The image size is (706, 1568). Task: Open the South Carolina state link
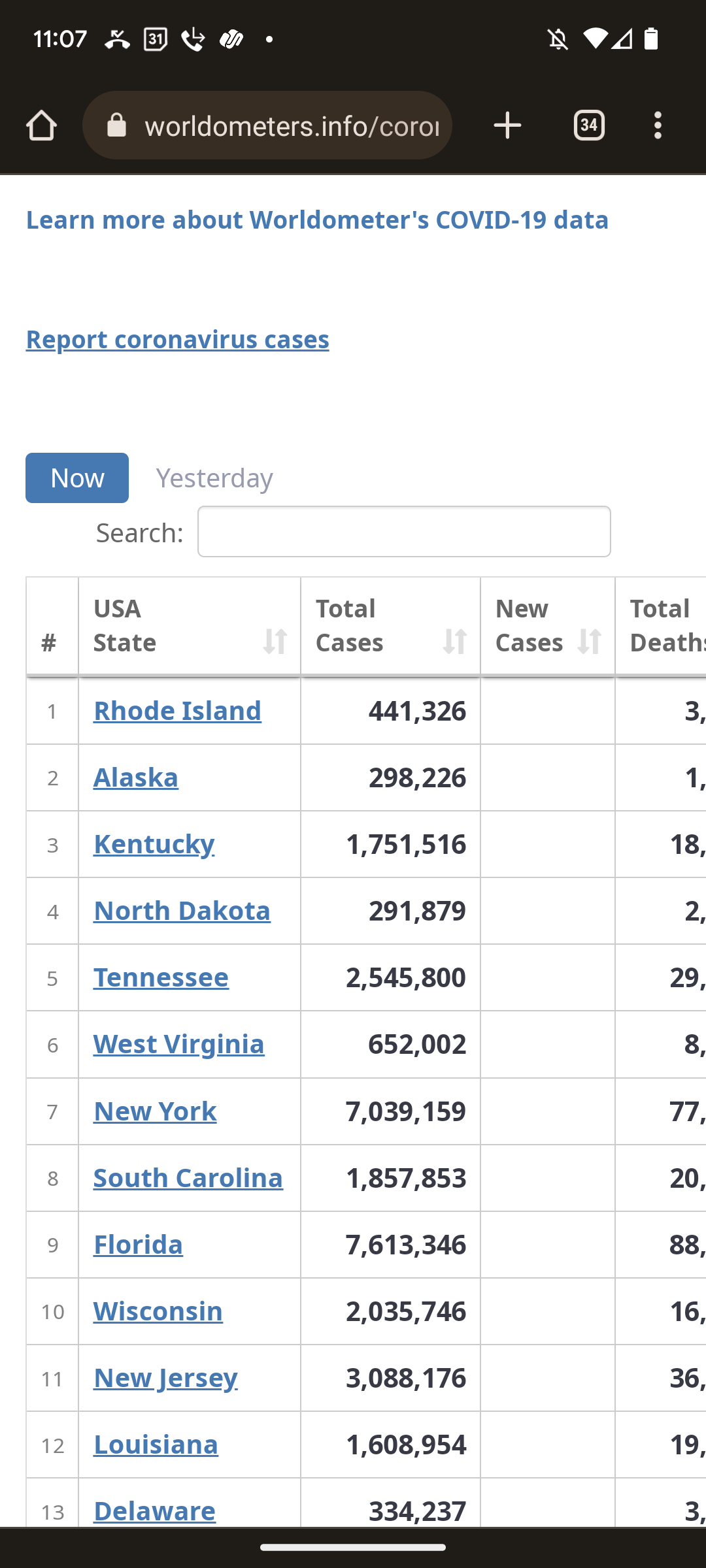click(188, 1178)
